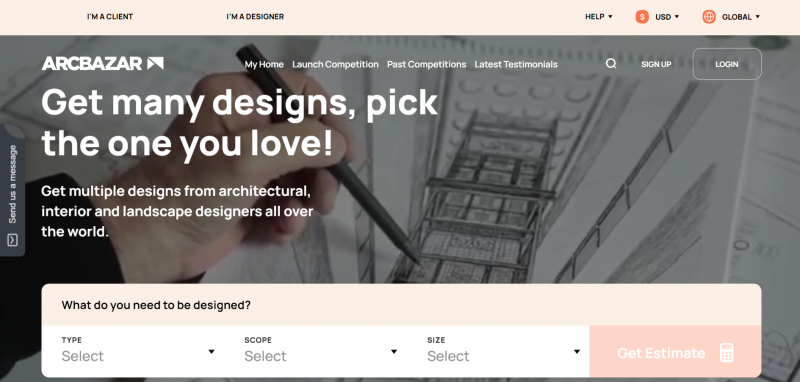Screen dimensions: 800x382
Task: Click the search magnifier icon
Action: [611, 64]
